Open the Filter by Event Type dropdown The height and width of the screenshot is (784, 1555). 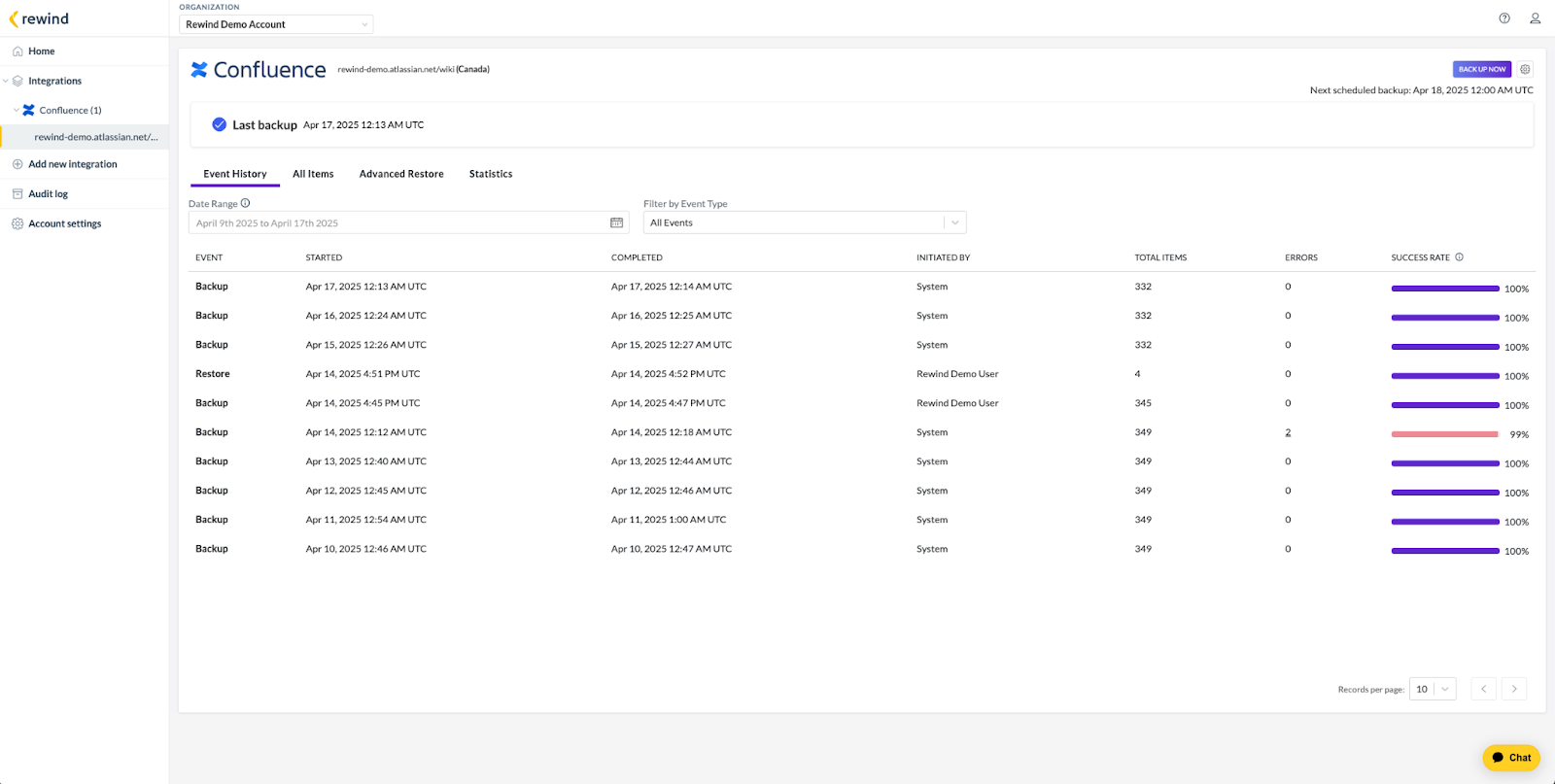tap(805, 222)
